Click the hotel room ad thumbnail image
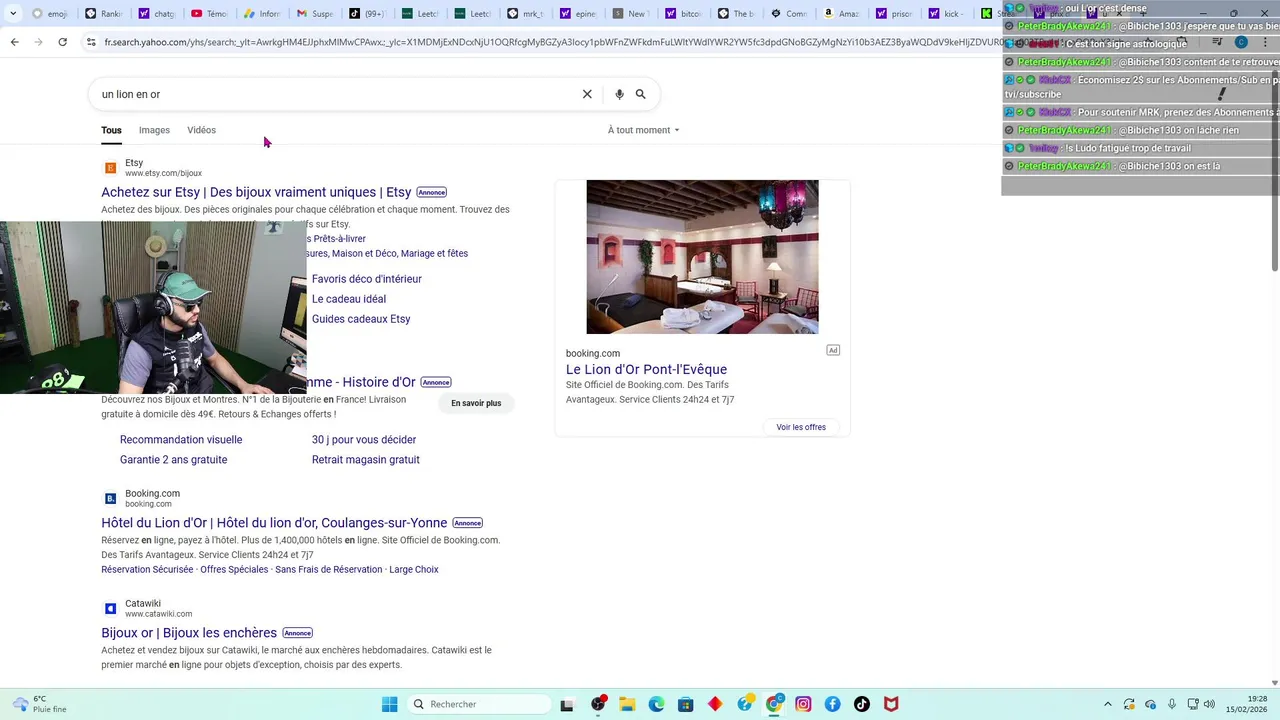 [702, 257]
